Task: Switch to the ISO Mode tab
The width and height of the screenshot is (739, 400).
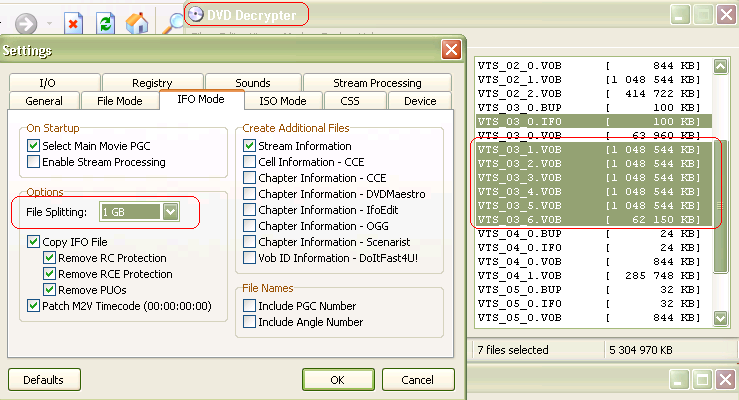Action: (283, 101)
